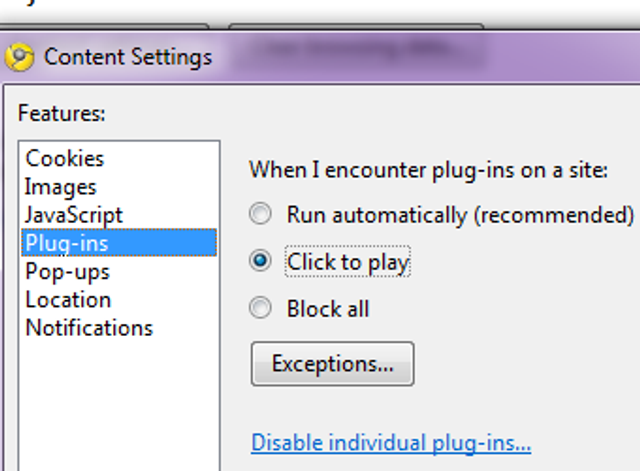Click the Click to play label text
640x471 pixels.
coord(348,262)
